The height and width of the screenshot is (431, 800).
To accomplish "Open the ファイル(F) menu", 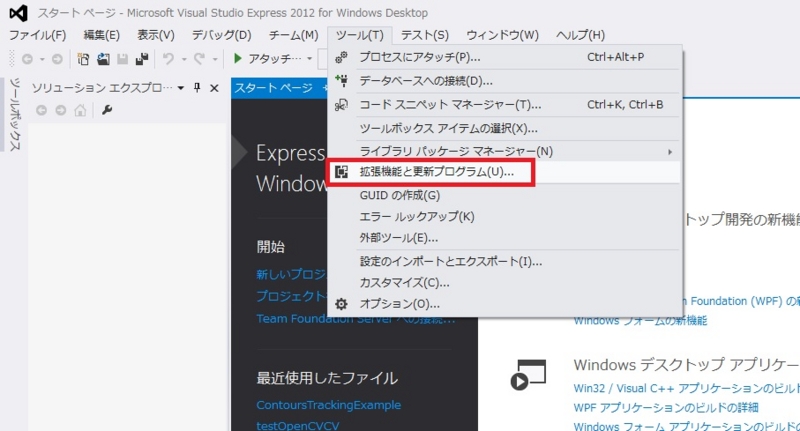I will click(x=38, y=35).
